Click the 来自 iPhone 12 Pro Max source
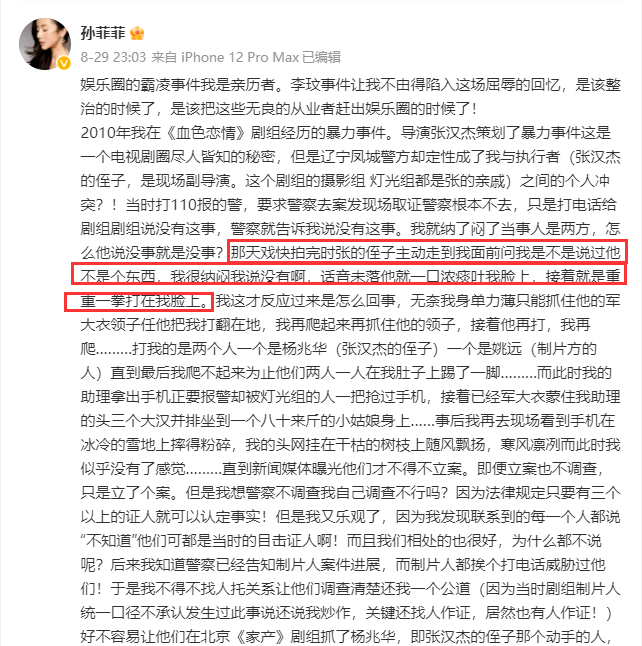 225,57
